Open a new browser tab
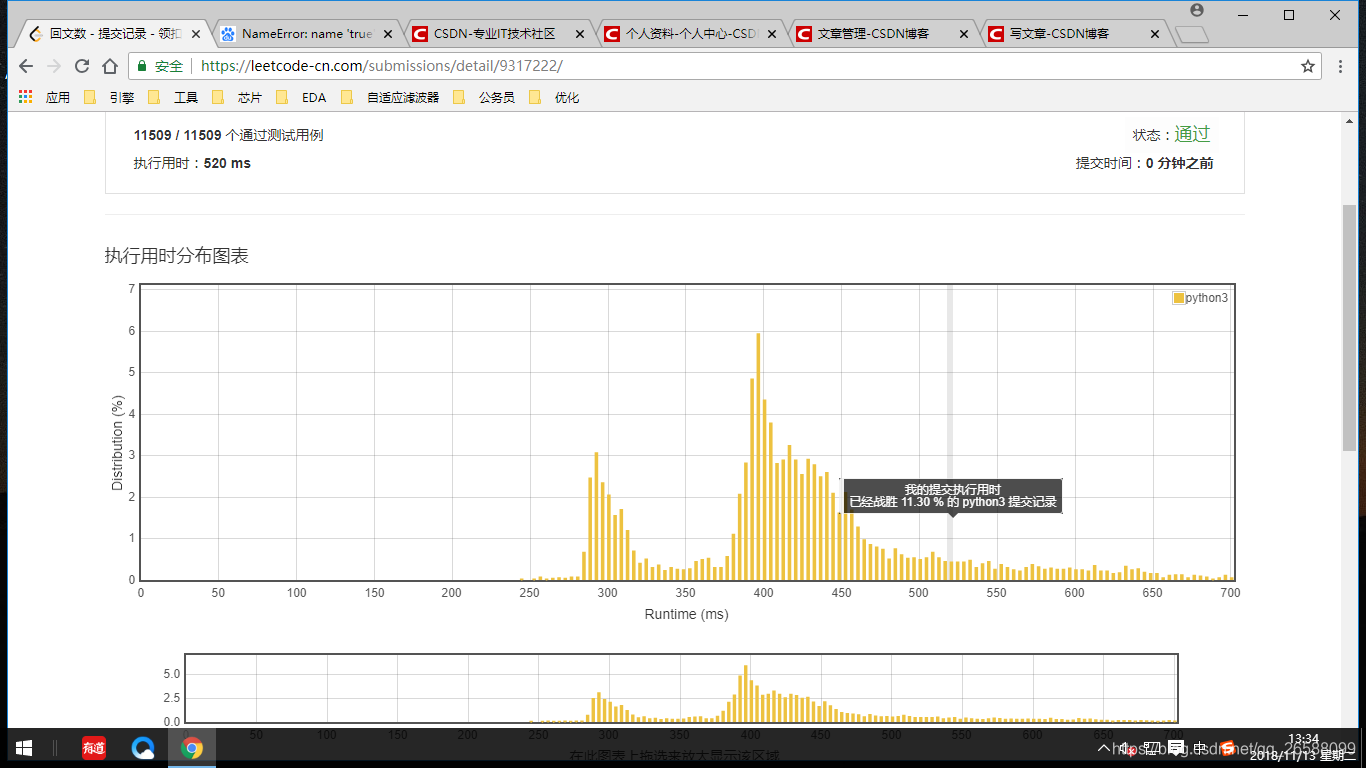The image size is (1366, 768). tap(1191, 35)
